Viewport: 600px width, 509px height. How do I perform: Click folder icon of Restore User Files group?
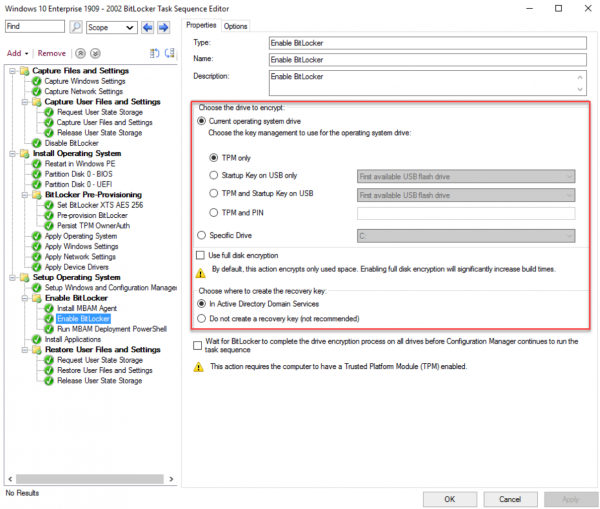click(x=37, y=350)
